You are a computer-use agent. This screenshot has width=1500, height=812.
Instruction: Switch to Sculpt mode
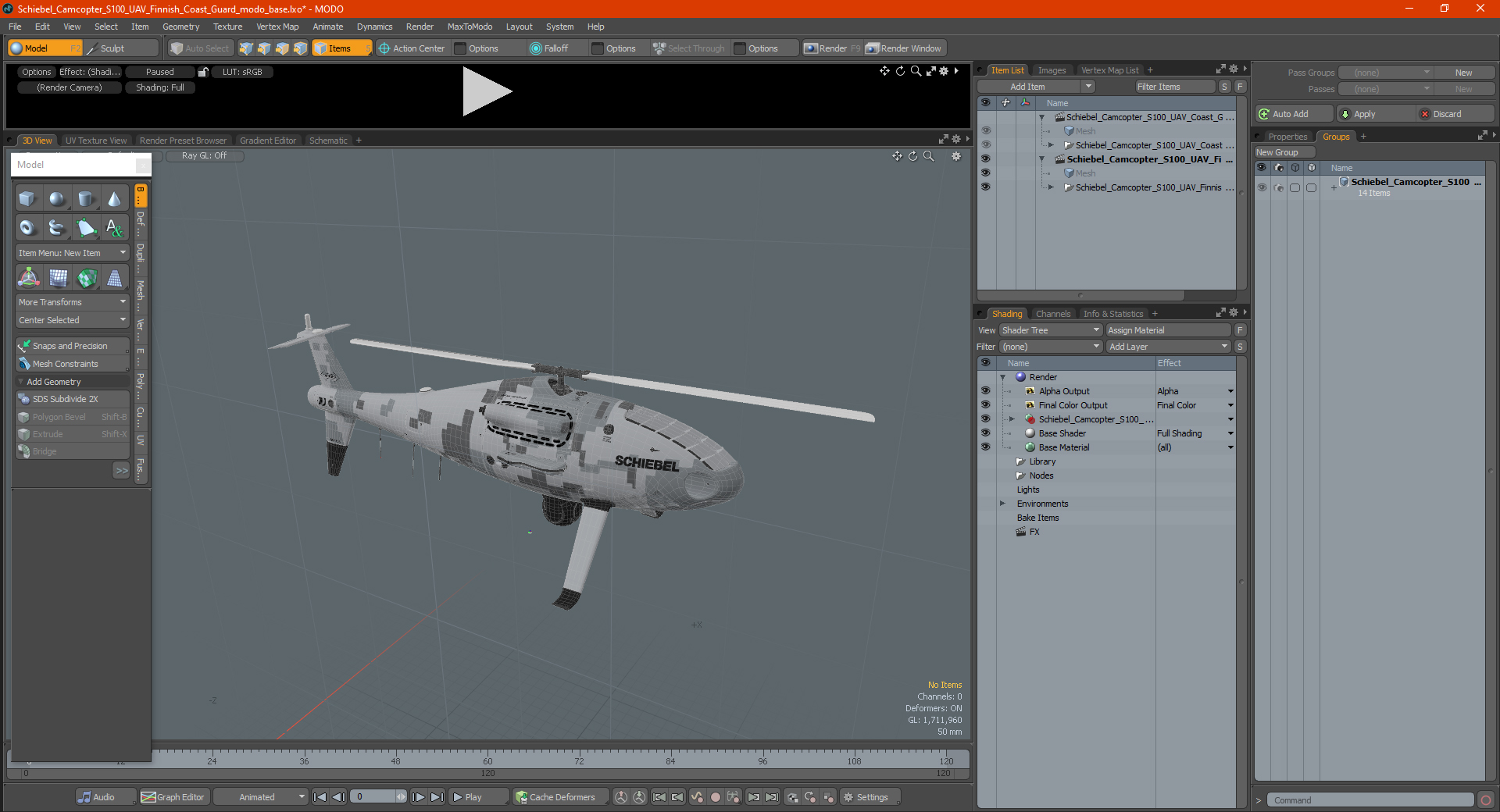pyautogui.click(x=121, y=48)
